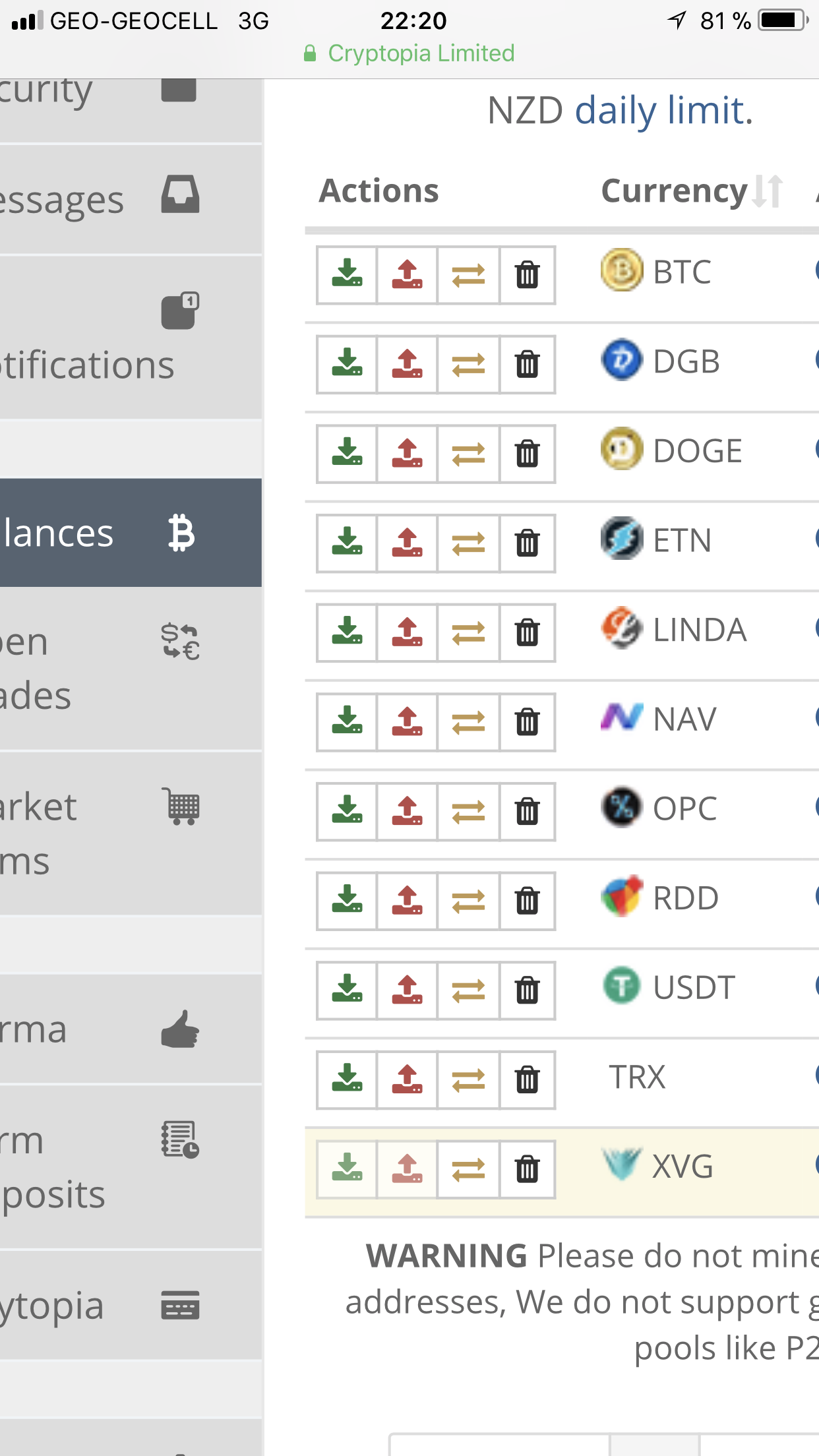Follow the daily limit link
The height and width of the screenshot is (1456, 819).
coord(663,110)
